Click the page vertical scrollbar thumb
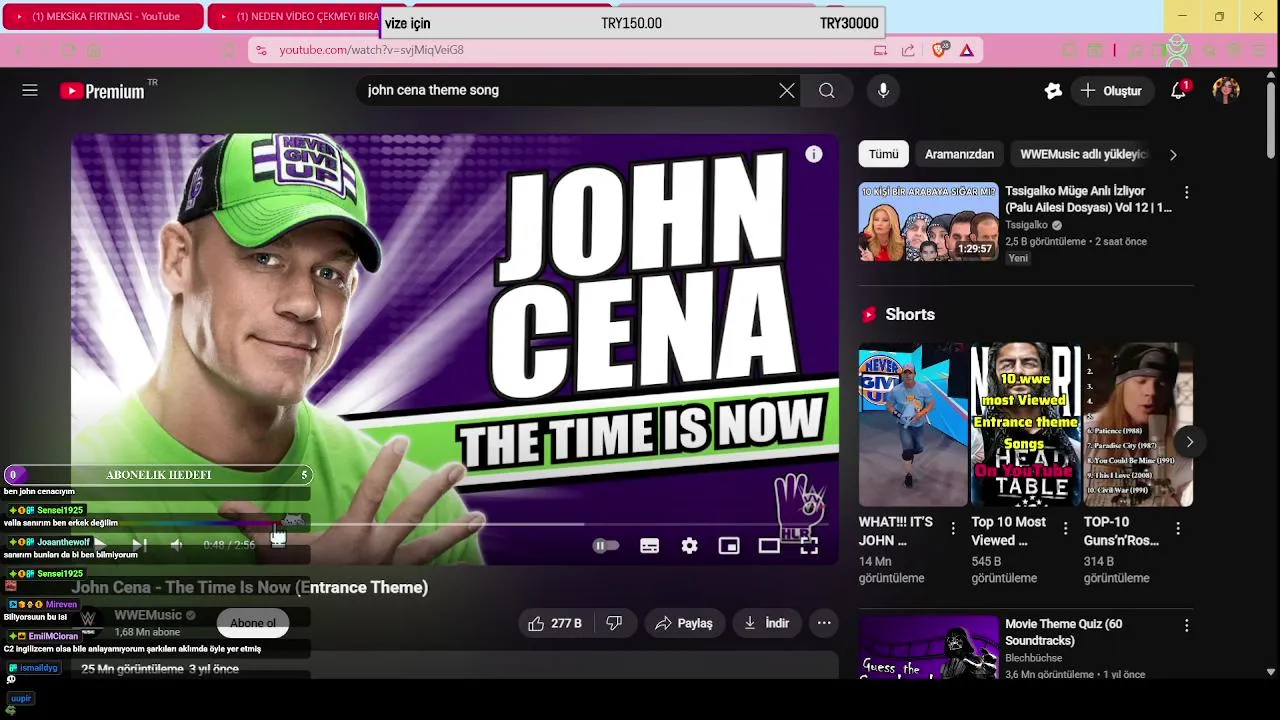Viewport: 1280px width, 720px height. pos(1271,118)
